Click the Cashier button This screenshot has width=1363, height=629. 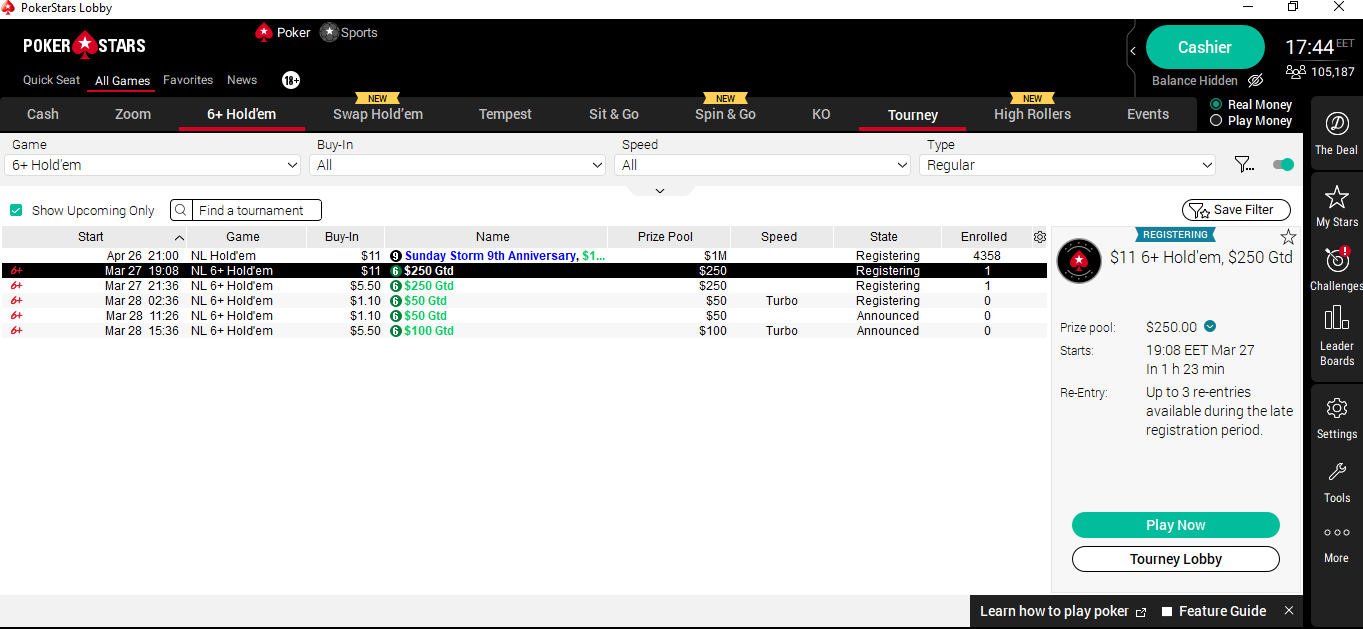[1205, 47]
